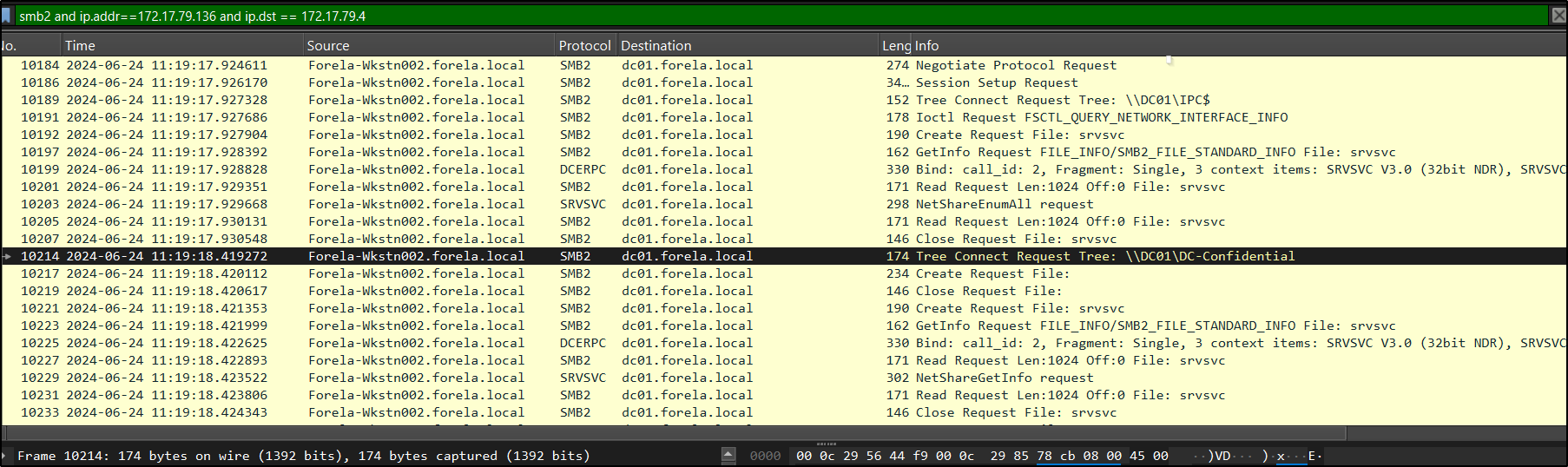Select the Ioctl FSCTL_QUERY_NETWORK_INTERFACE_INFO packet
1568x467 pixels.
tap(1101, 117)
